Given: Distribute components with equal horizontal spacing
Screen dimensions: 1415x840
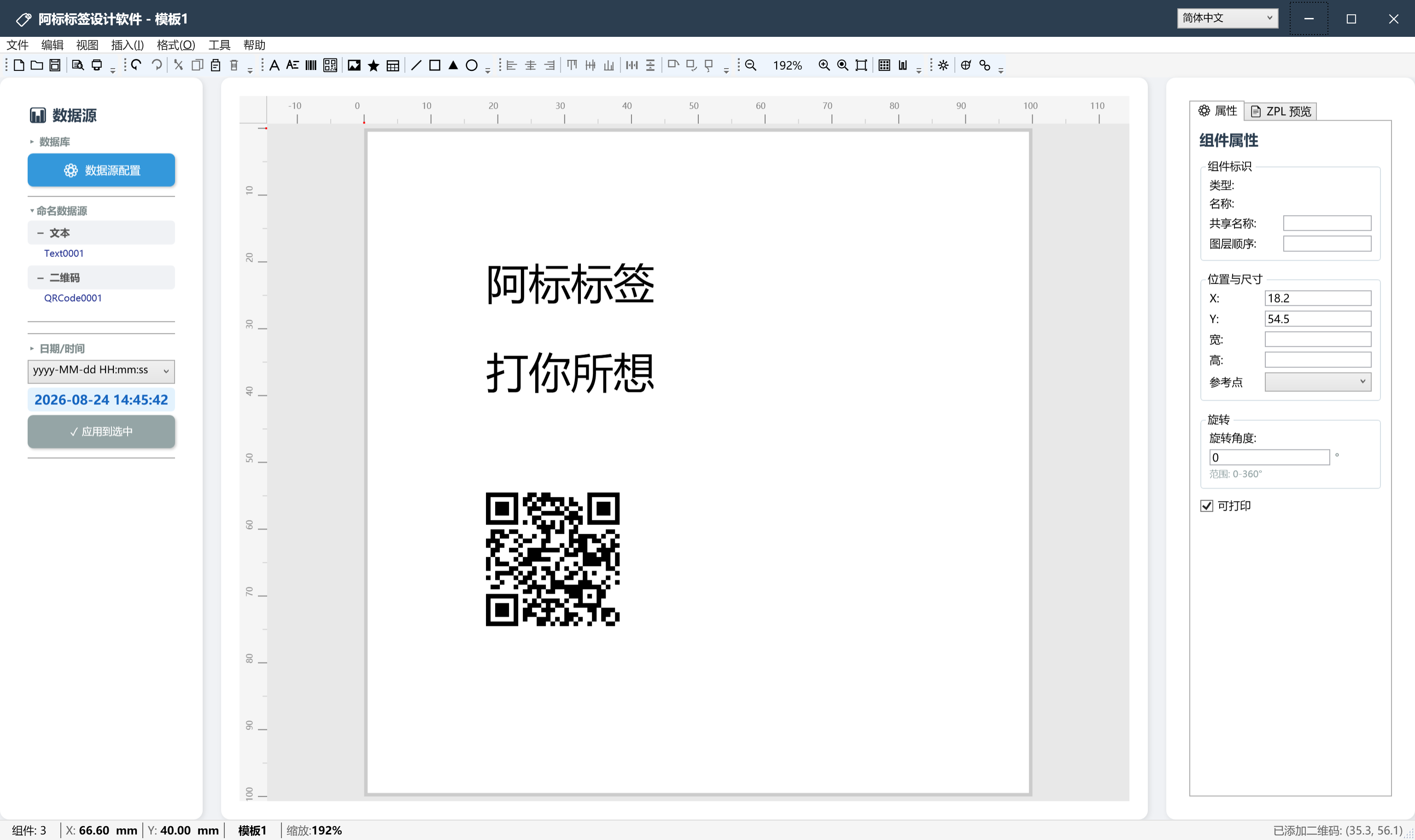Looking at the screenshot, I should [x=631, y=65].
